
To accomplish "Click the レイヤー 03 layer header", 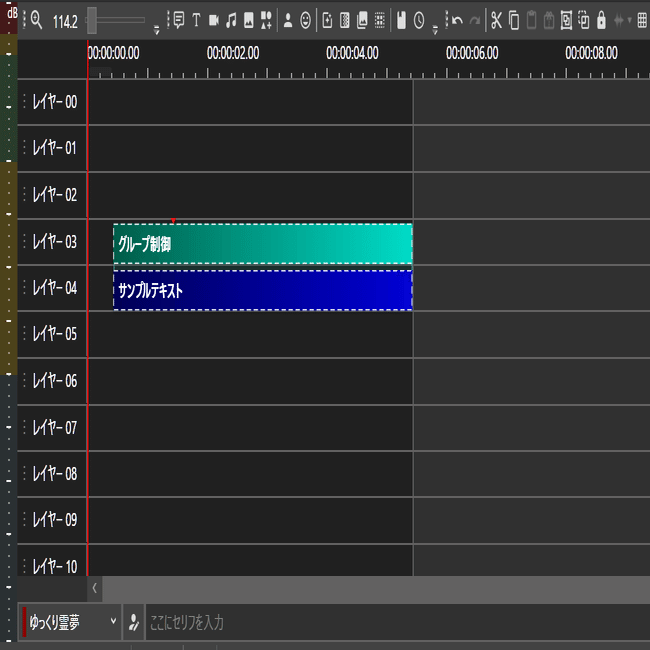I will click(52, 241).
